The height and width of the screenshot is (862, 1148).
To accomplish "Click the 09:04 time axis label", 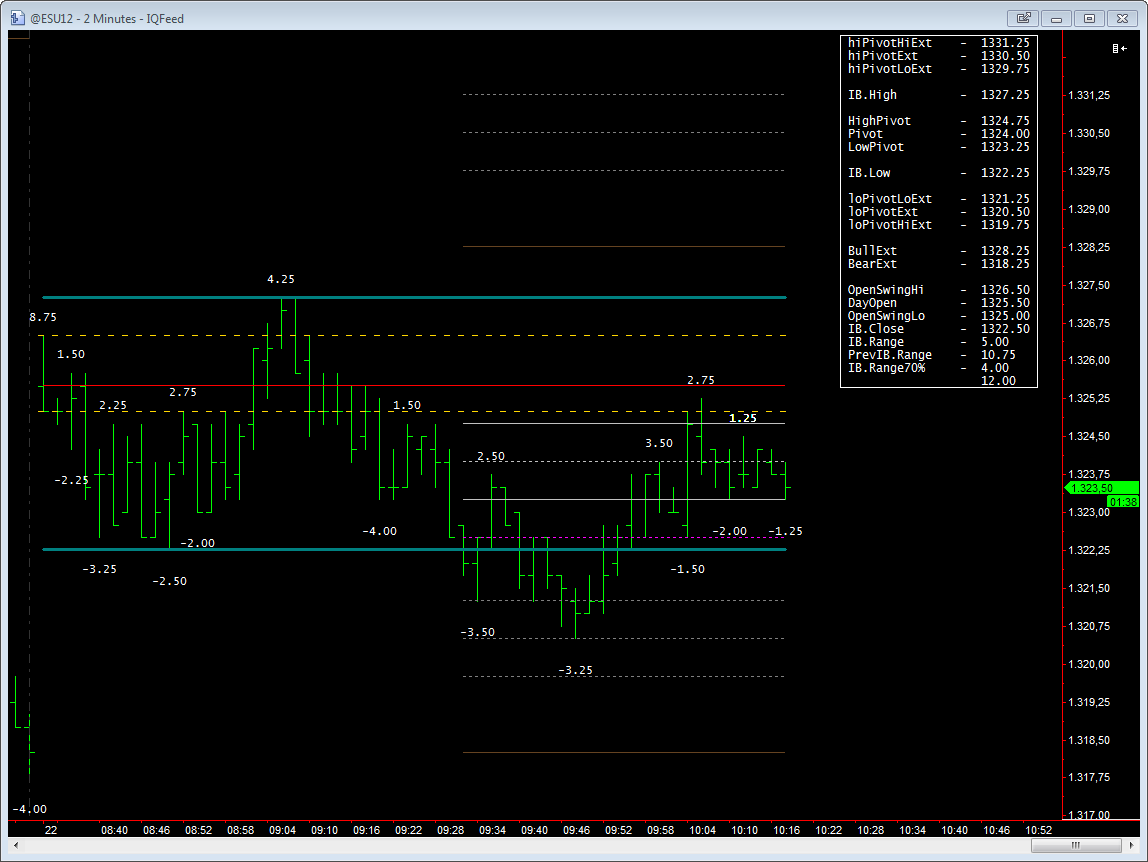I will pos(283,831).
